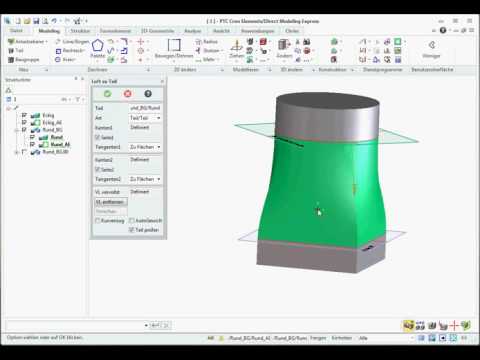Open the Art dropdown showing Teil/Teil
Viewport: 480px width, 360px height.
145,118
